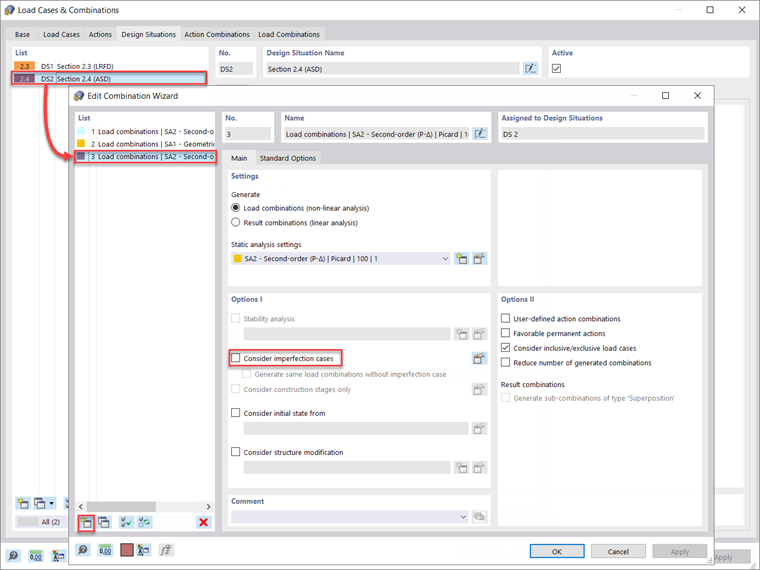
Task: Select wizard 1 Load combinations | SA2 - Second-o
Action: click(x=145, y=131)
